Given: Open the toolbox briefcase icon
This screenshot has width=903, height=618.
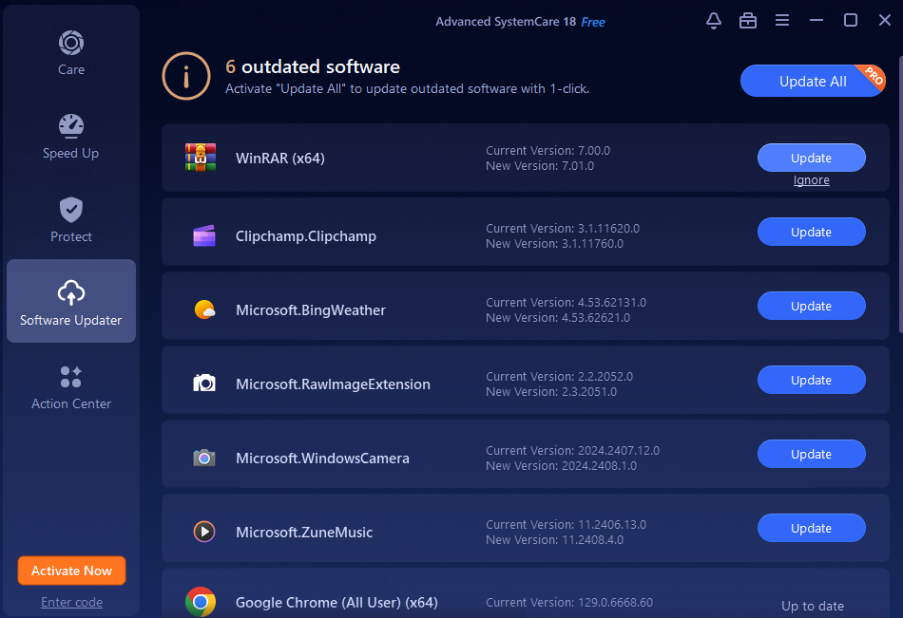Looking at the screenshot, I should click(x=748, y=21).
